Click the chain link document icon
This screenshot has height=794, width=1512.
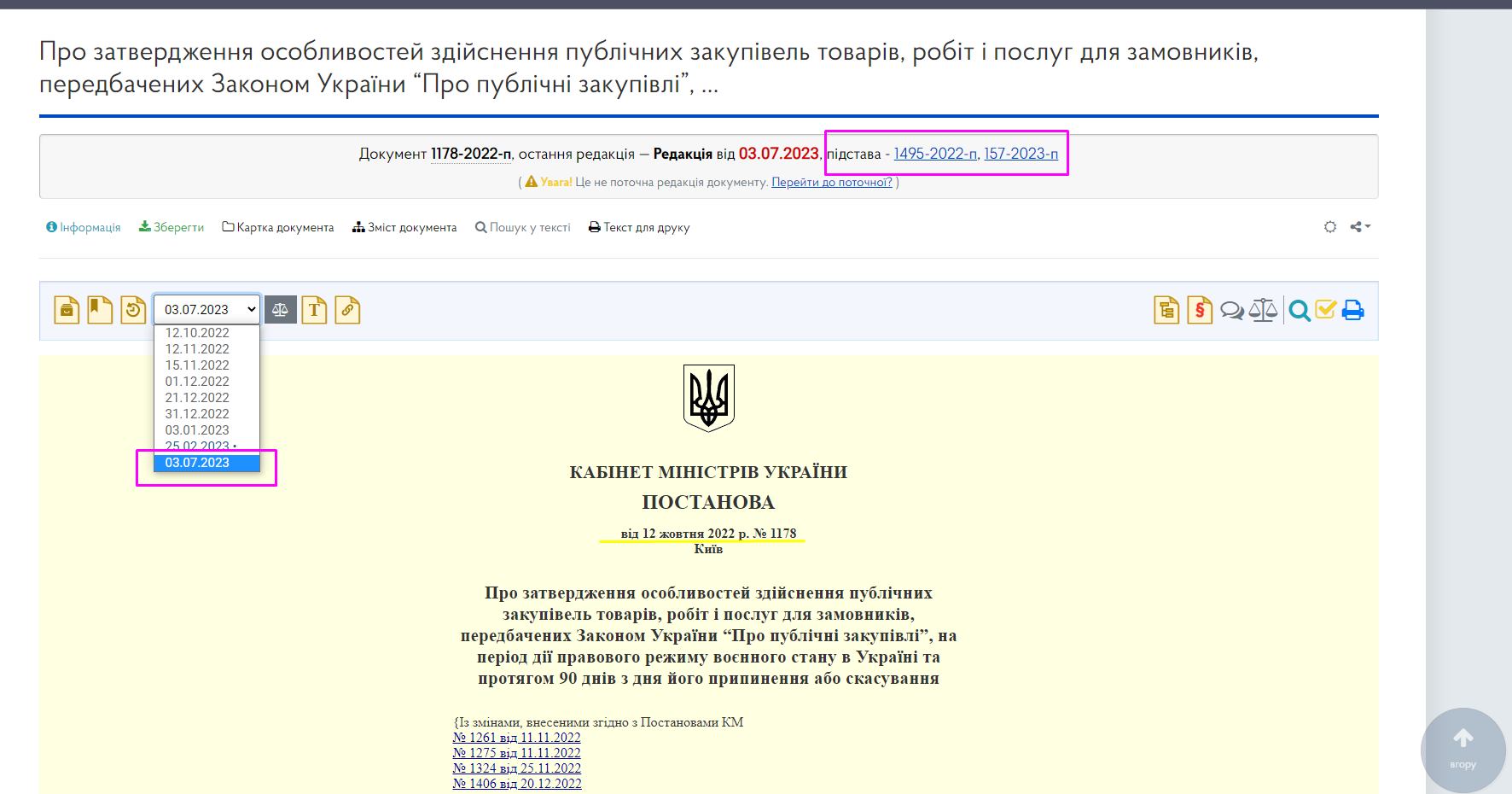pyautogui.click(x=347, y=310)
